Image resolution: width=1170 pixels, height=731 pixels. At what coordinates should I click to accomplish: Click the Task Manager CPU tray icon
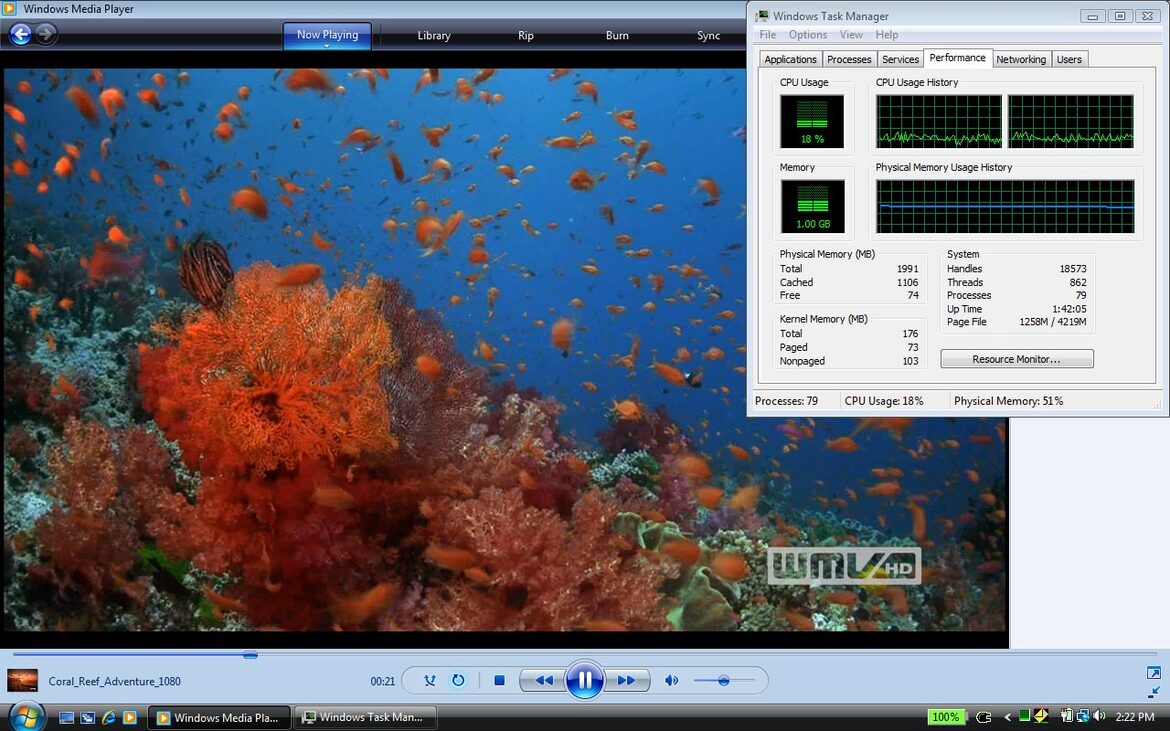[x=1024, y=717]
